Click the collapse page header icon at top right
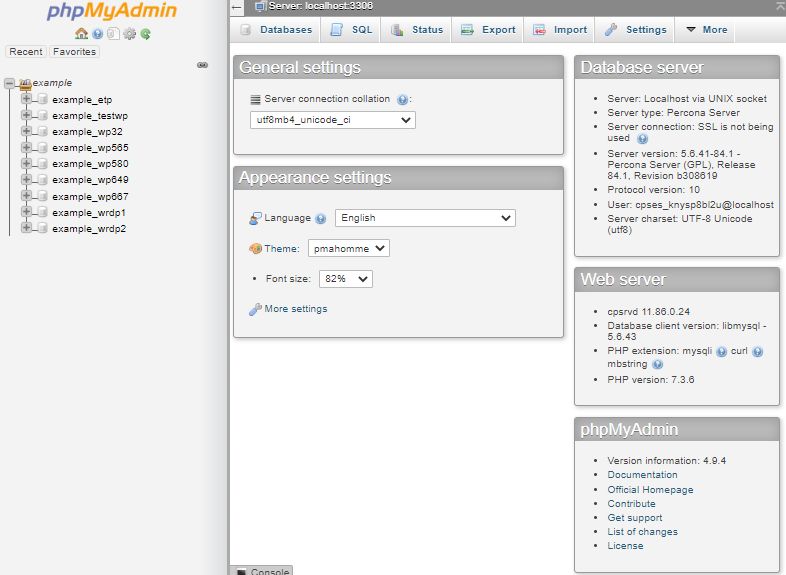This screenshot has width=786, height=575. (x=780, y=5)
